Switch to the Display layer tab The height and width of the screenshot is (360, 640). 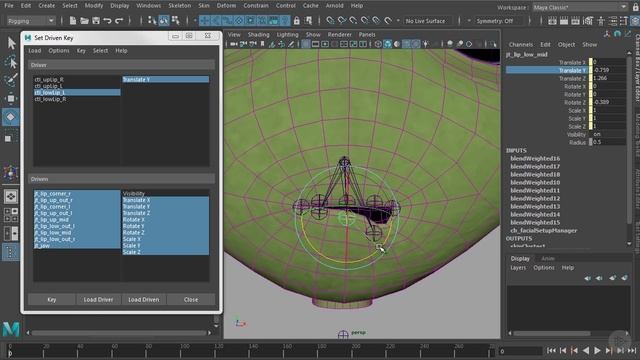coord(520,259)
